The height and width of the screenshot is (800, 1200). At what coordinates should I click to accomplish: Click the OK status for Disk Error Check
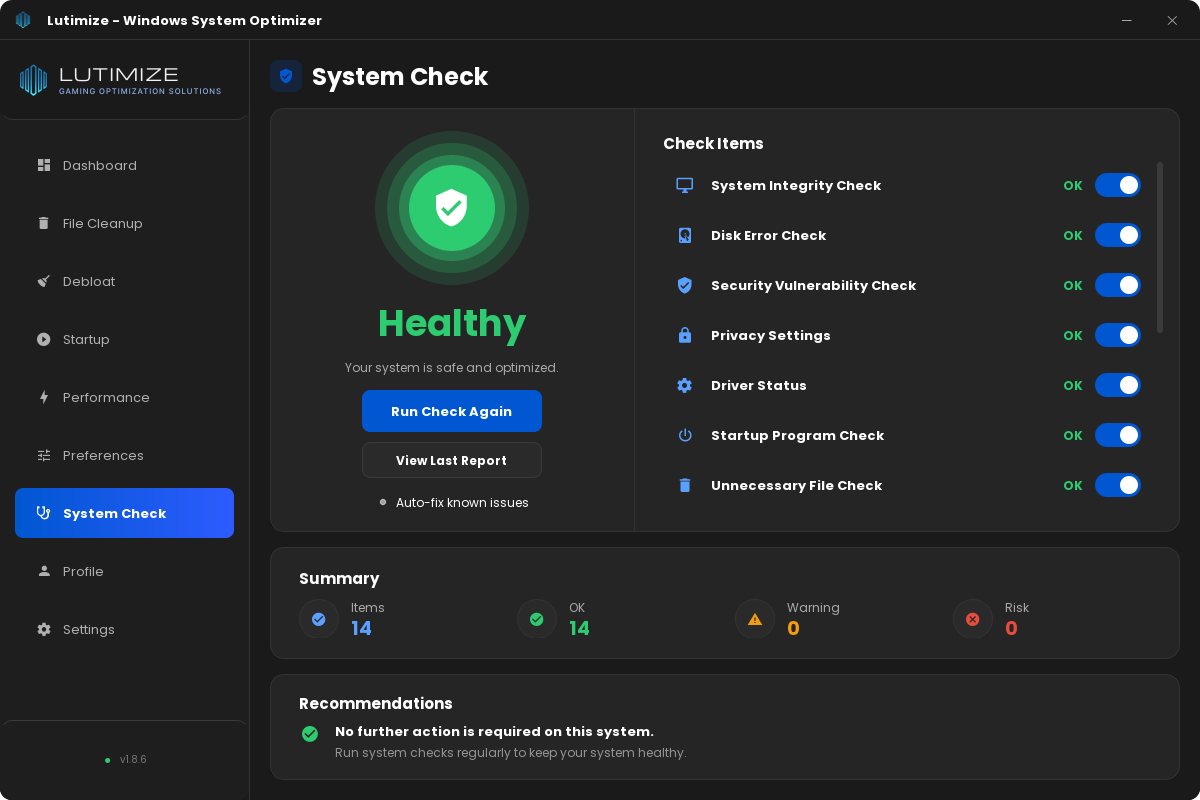click(1073, 235)
